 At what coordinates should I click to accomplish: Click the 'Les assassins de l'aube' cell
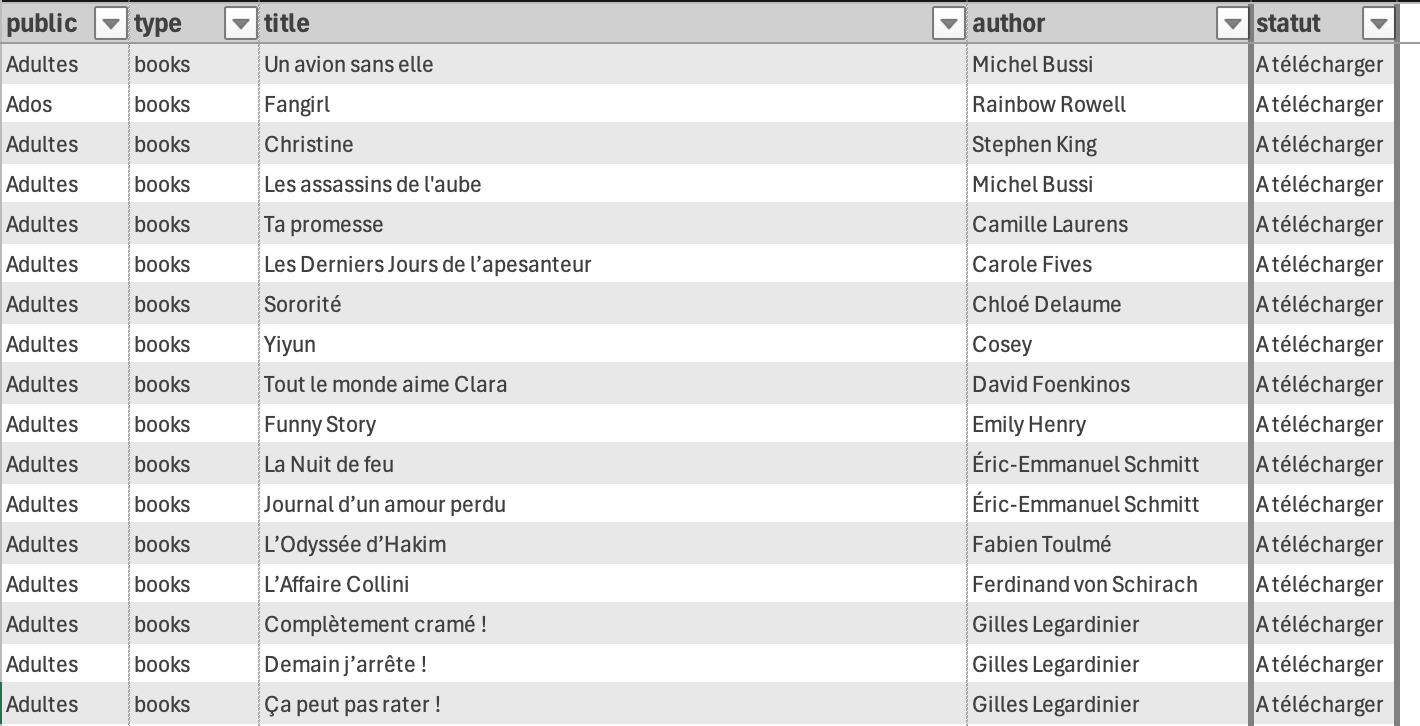(373, 185)
